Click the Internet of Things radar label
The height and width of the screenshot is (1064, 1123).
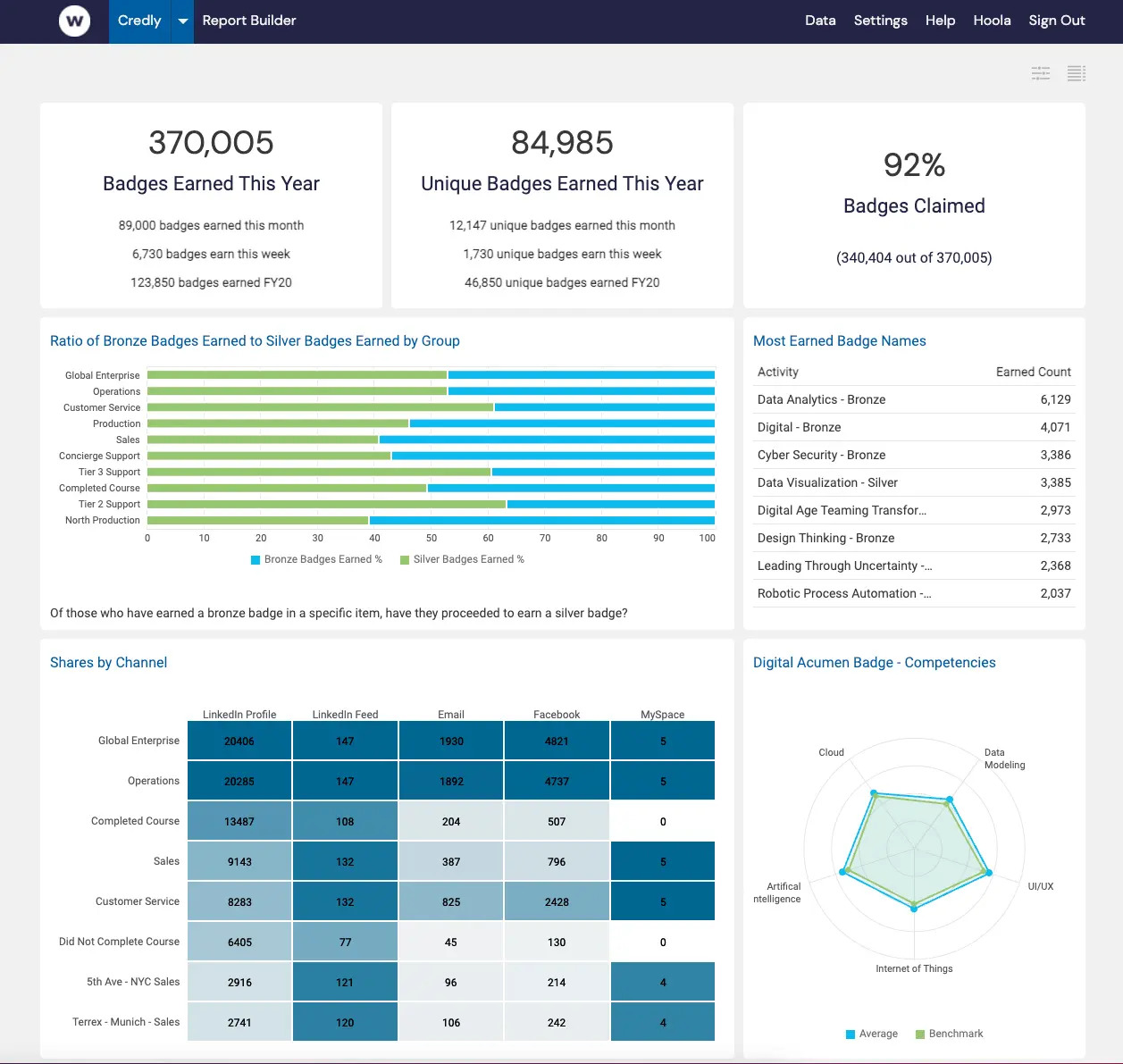pos(914,968)
